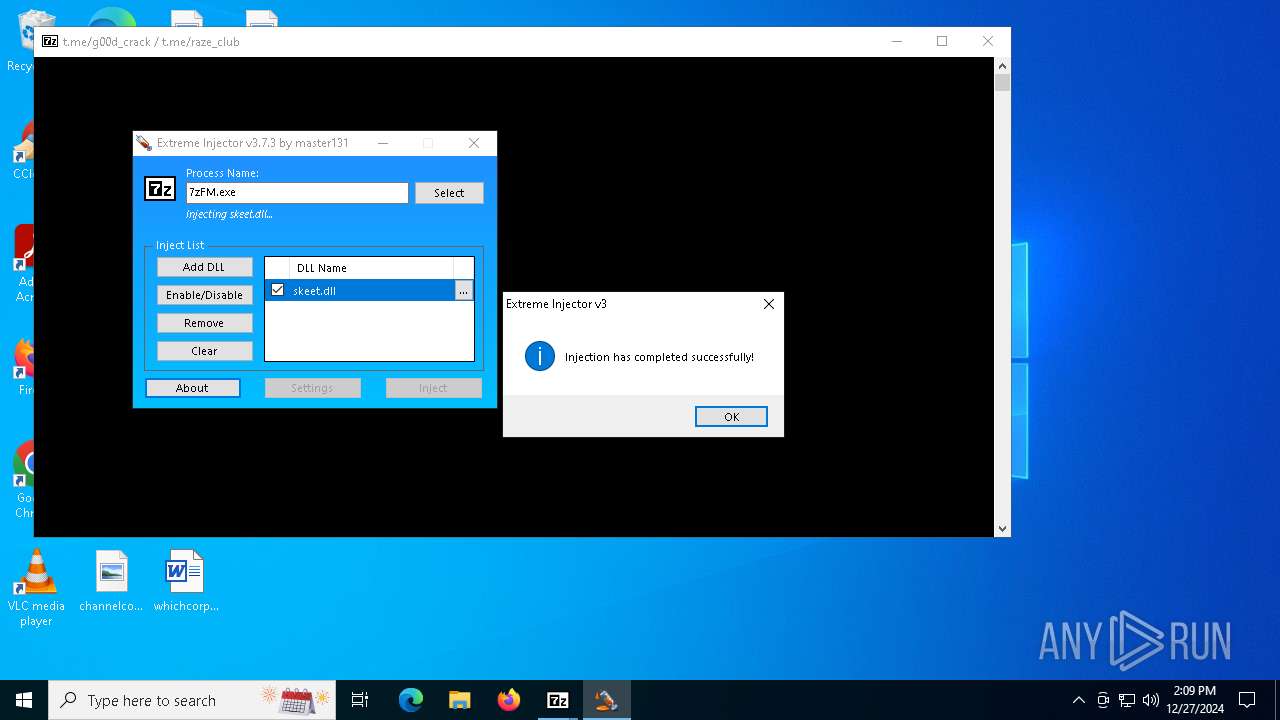Click the volume speaker tray icon
This screenshot has height=720, width=1280.
[1151, 700]
